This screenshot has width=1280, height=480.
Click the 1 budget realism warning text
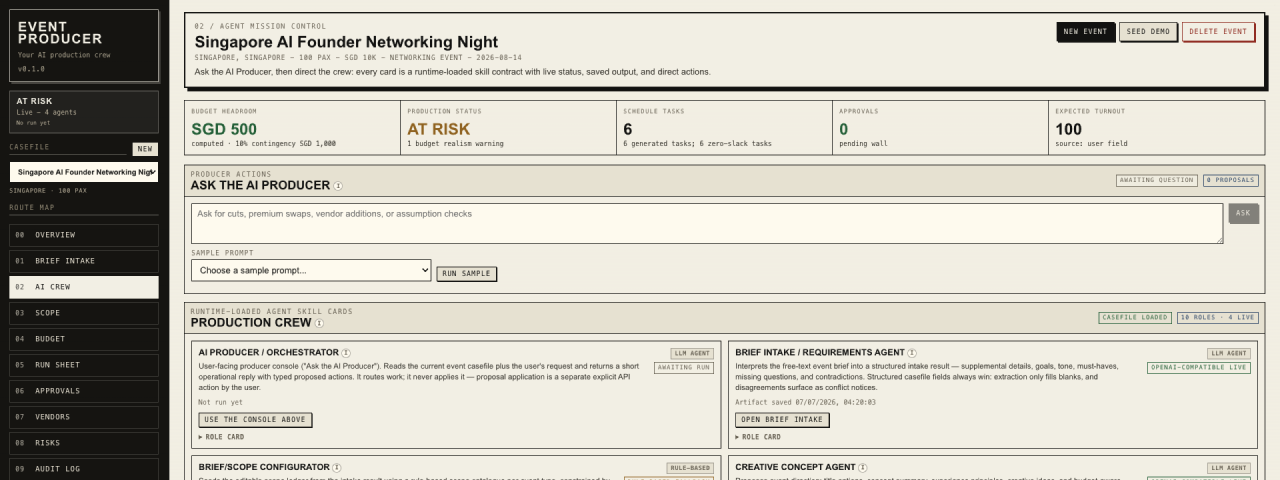[x=455, y=144]
